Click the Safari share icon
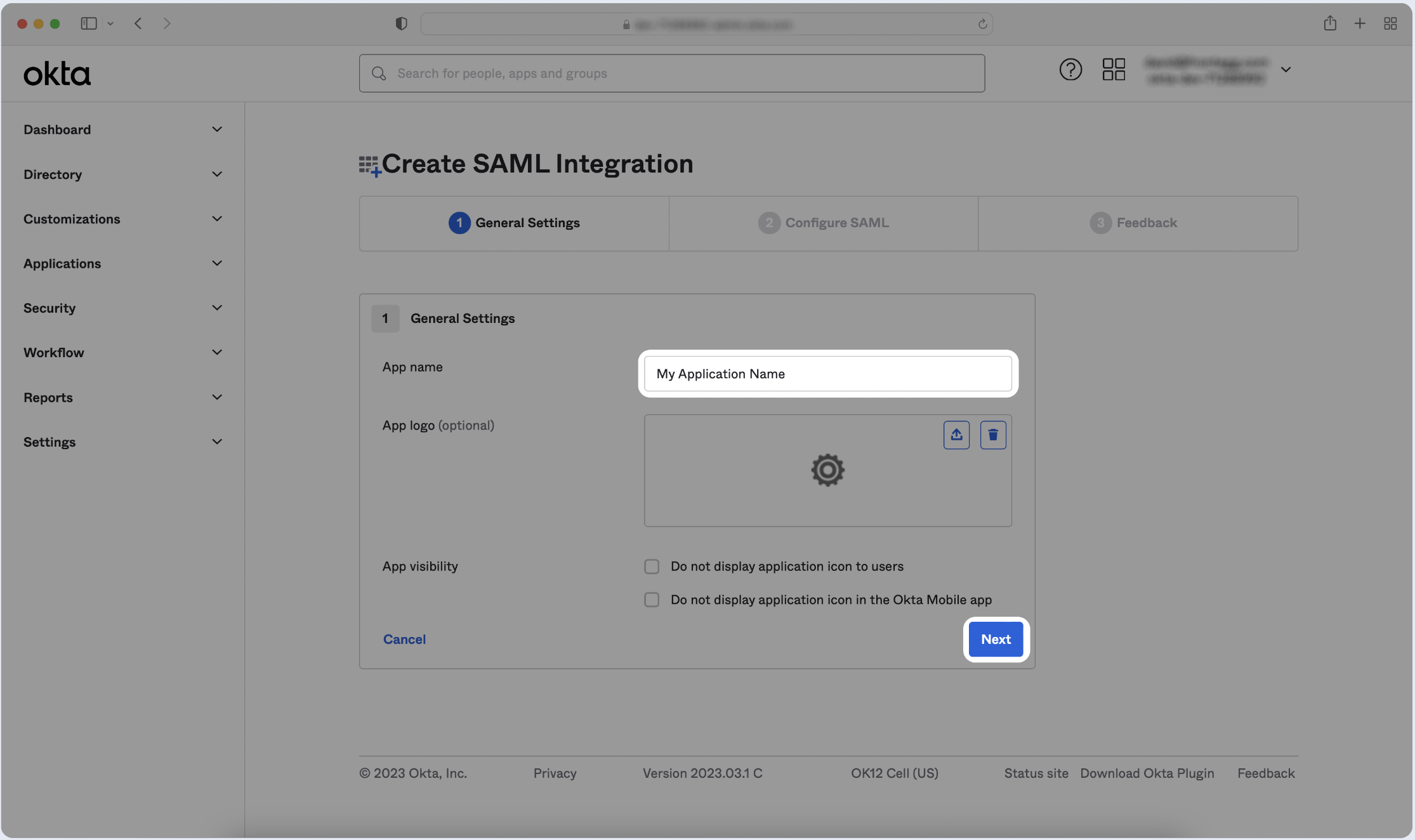Viewport: 1415px width, 840px height. (x=1330, y=24)
